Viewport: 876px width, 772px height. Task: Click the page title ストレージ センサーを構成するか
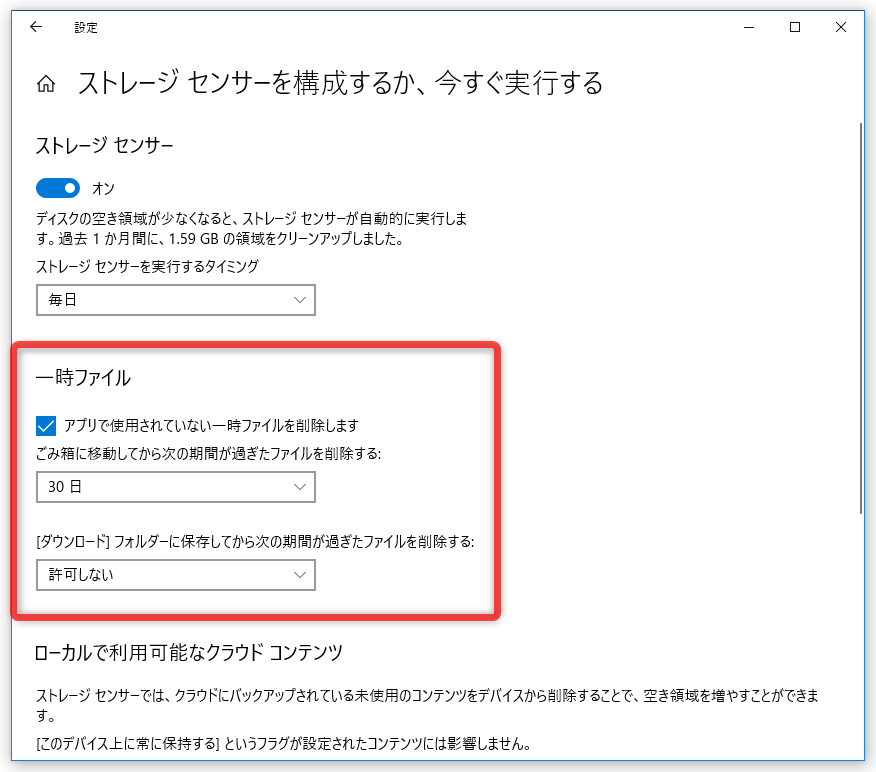coord(341,83)
